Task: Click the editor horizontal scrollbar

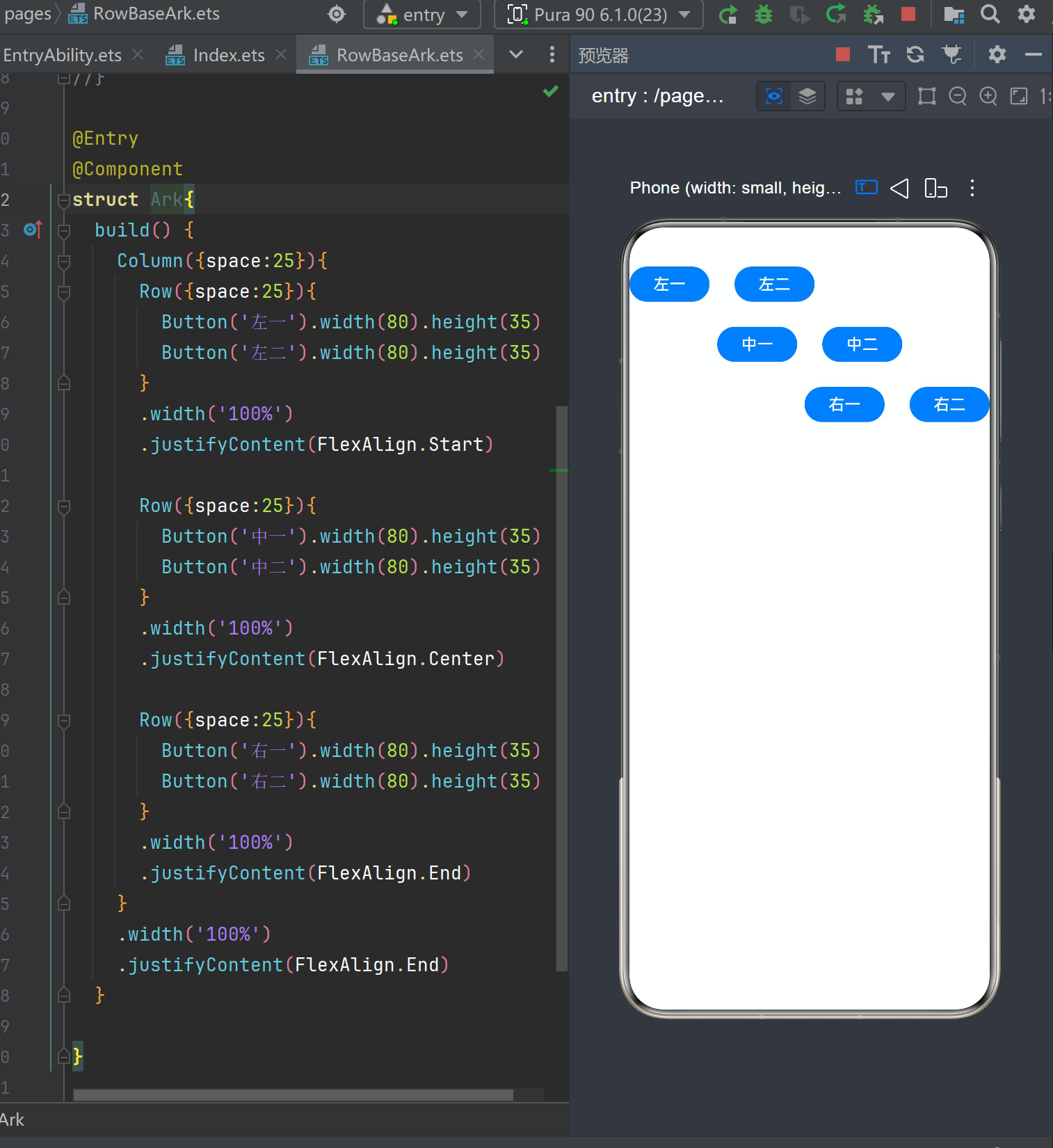Action: [x=293, y=1095]
